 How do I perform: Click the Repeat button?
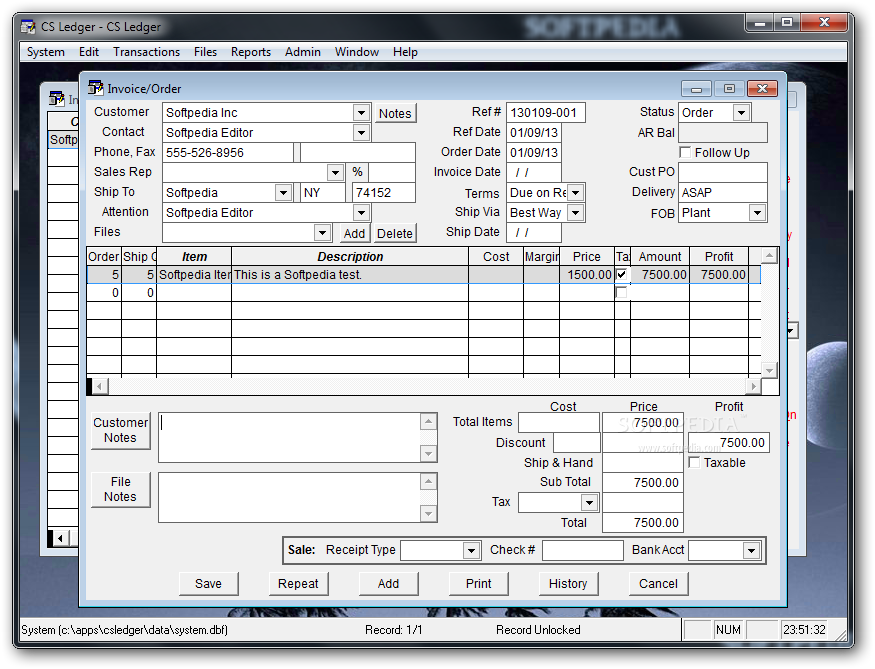tap(298, 584)
